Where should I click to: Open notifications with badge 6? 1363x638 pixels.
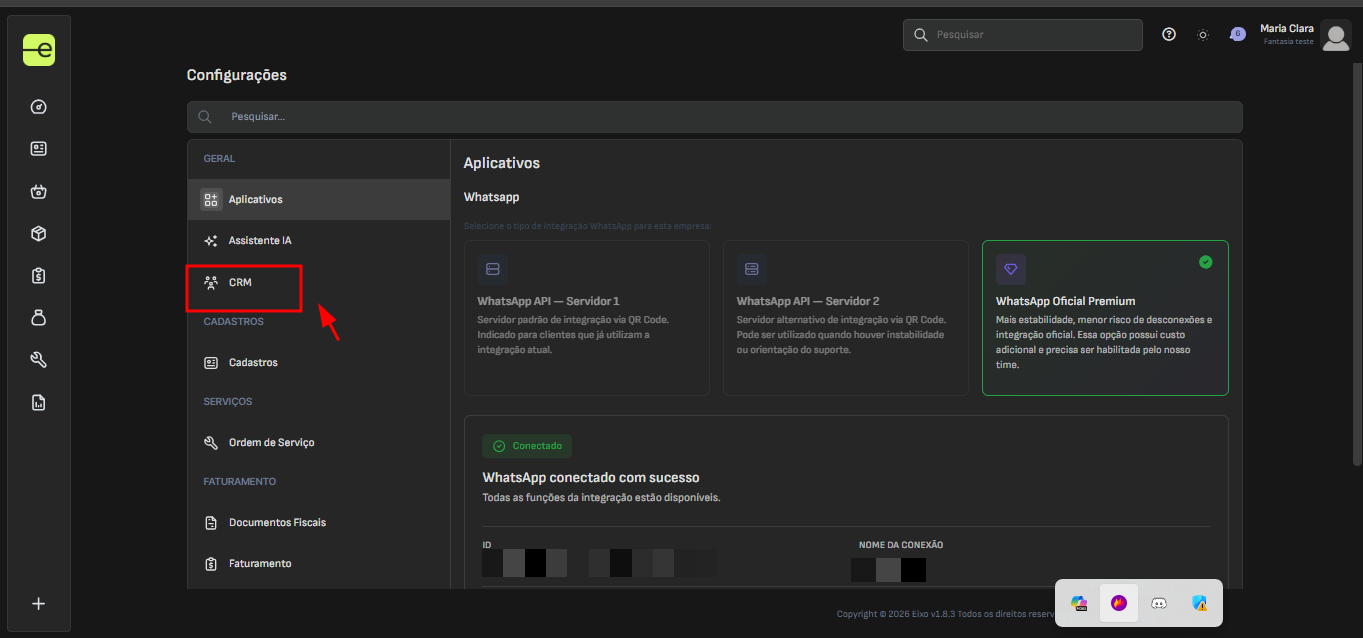click(1236, 34)
